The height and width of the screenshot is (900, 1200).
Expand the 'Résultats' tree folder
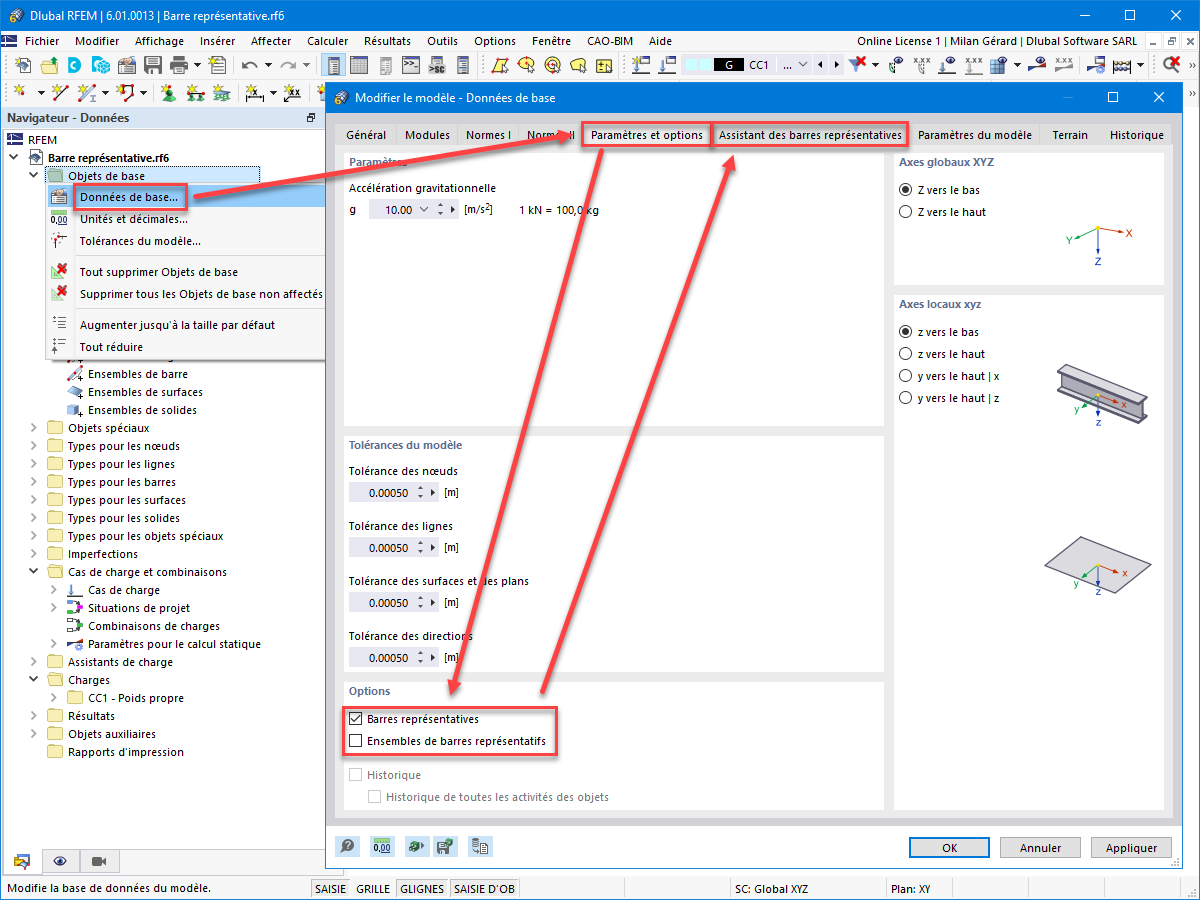(x=34, y=716)
